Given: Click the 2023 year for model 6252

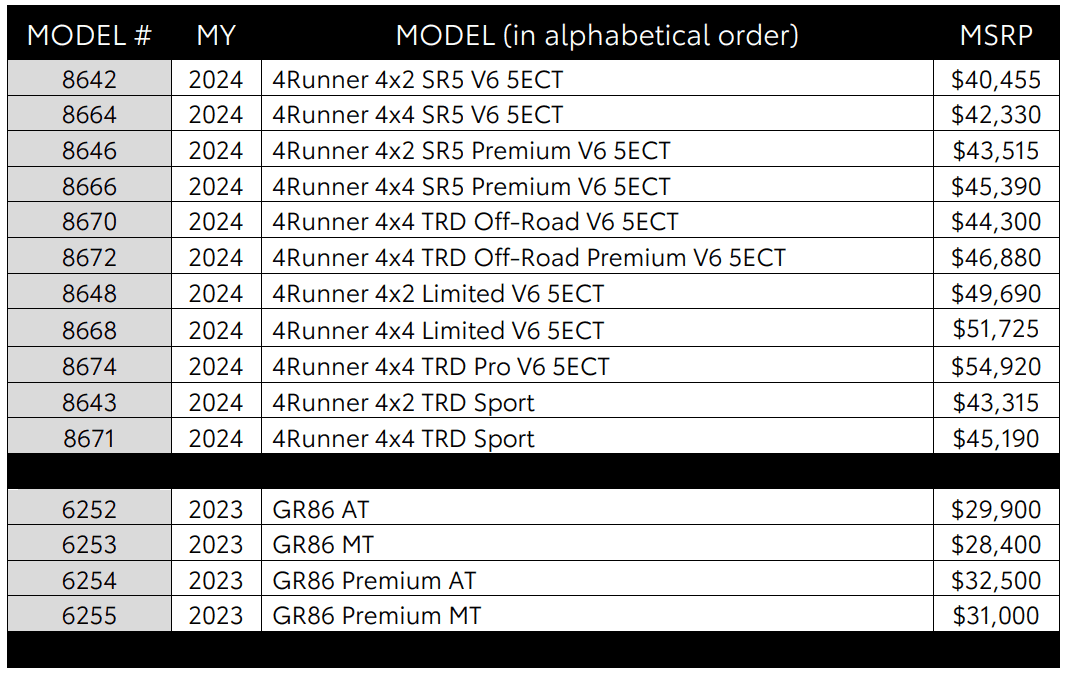Looking at the screenshot, I should pos(216,509).
